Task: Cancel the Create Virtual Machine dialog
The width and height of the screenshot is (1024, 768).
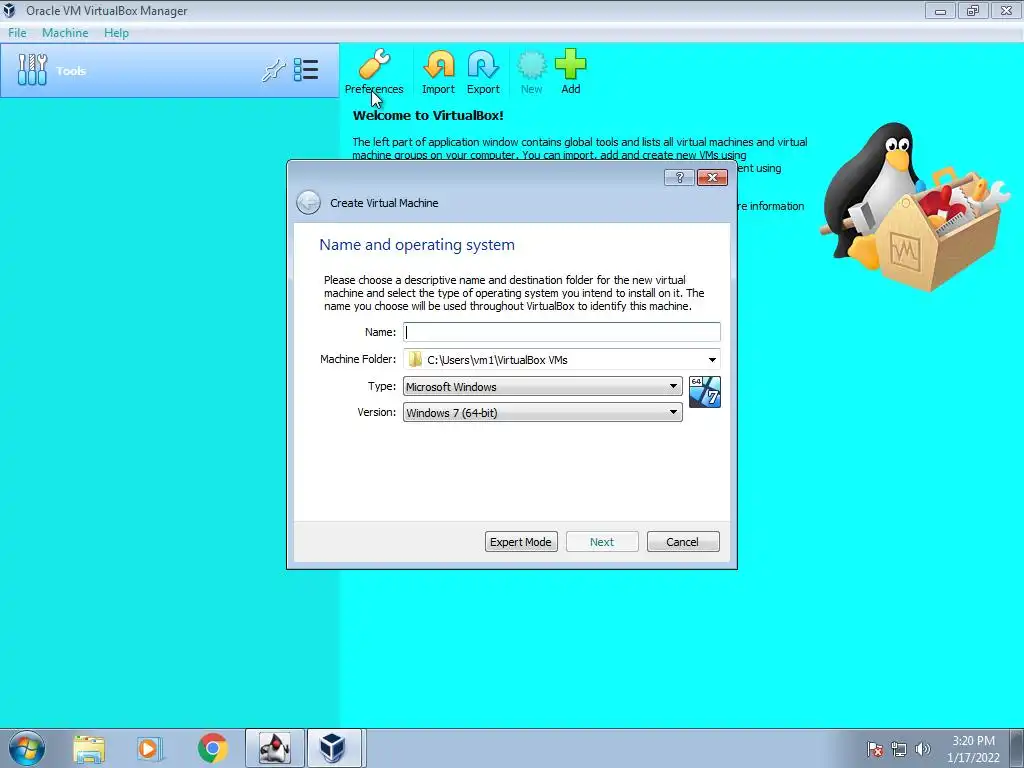Action: click(683, 542)
